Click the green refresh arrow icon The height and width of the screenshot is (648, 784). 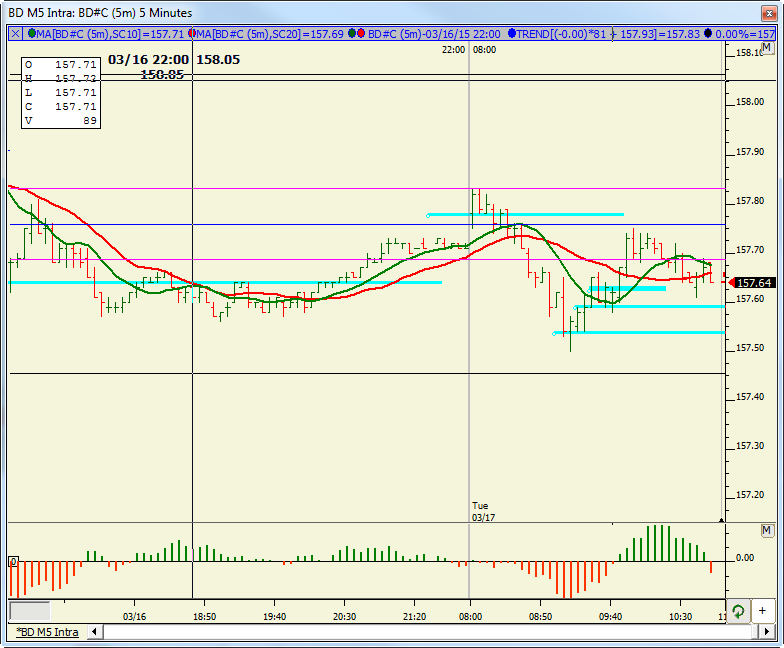click(x=738, y=610)
